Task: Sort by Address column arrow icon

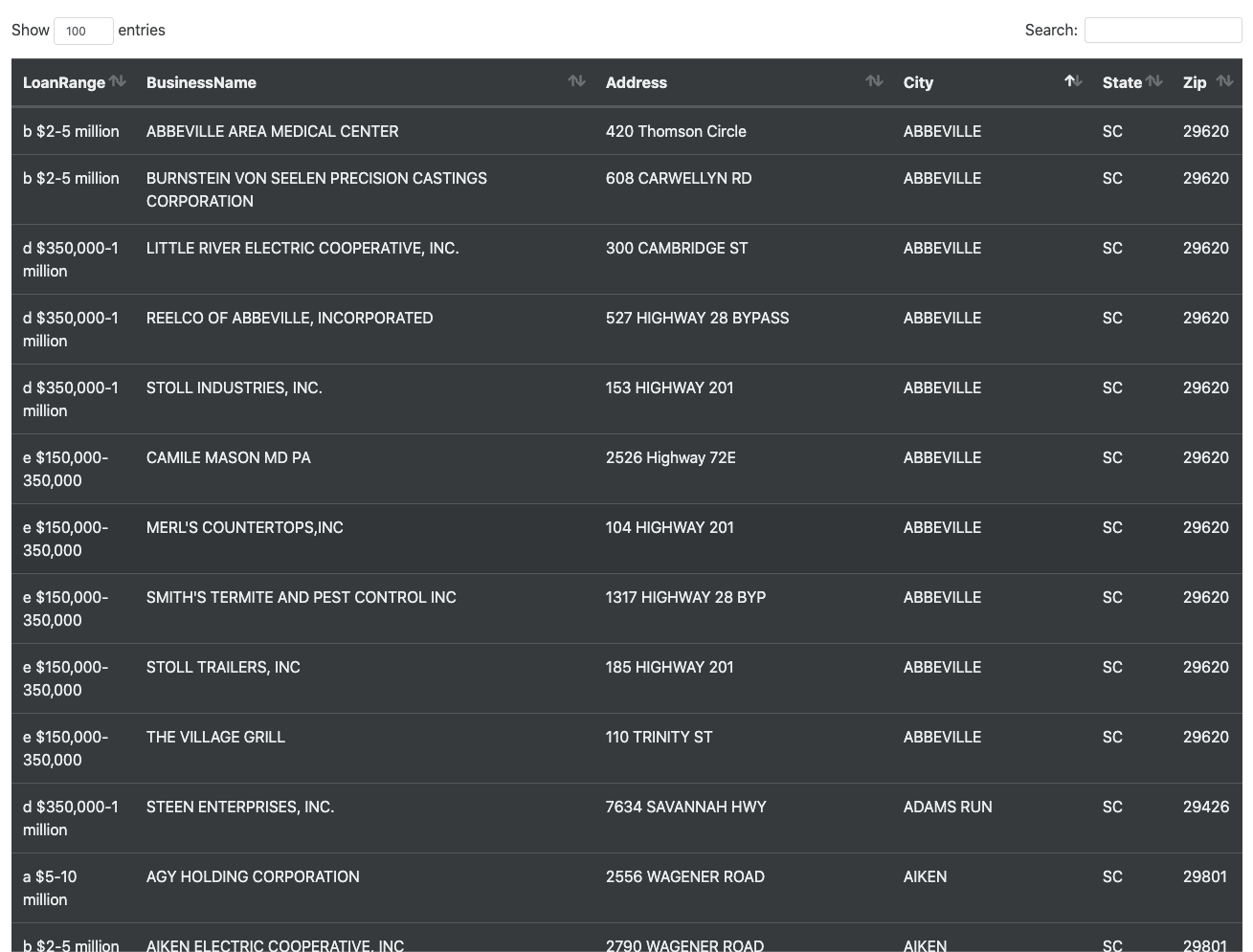Action: [874, 81]
